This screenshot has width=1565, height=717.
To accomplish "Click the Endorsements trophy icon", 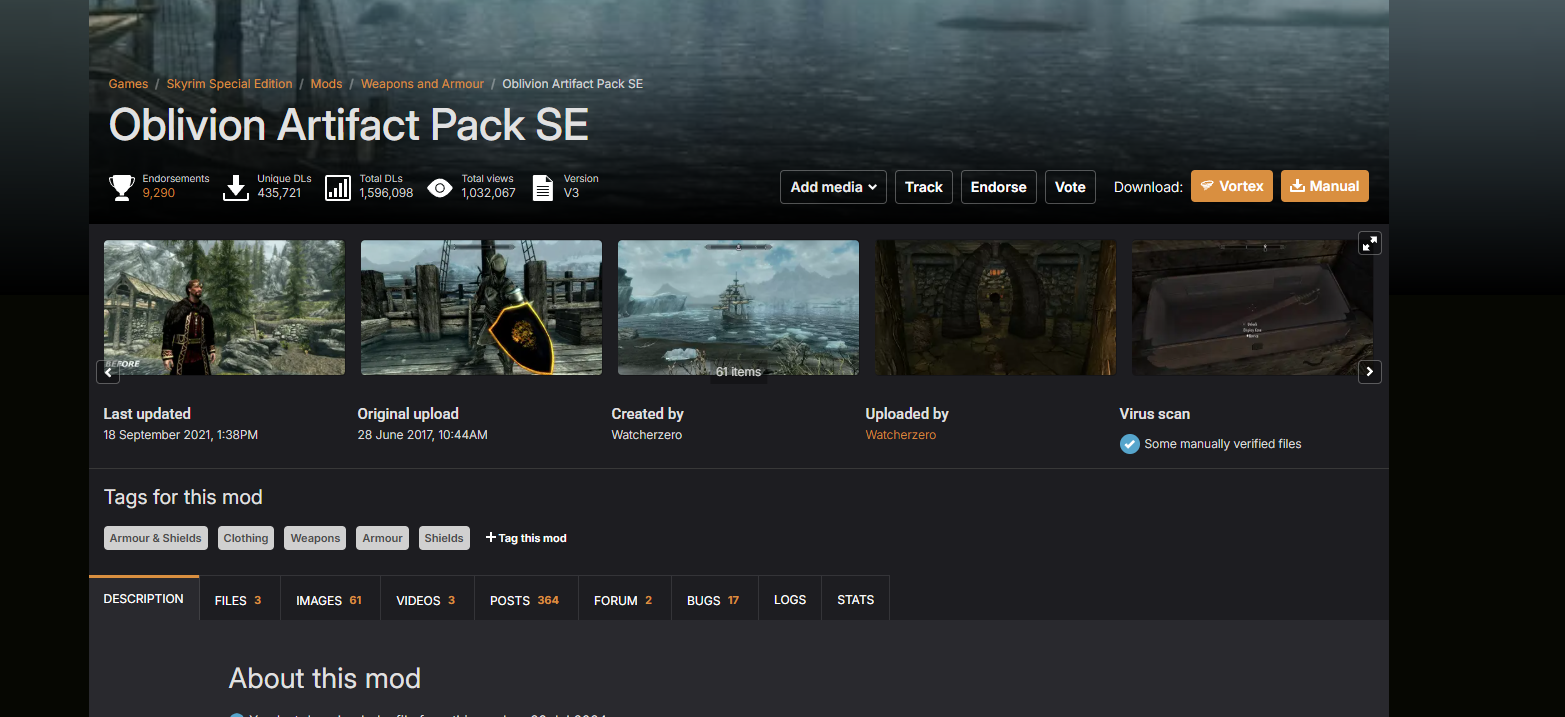I will pos(122,187).
